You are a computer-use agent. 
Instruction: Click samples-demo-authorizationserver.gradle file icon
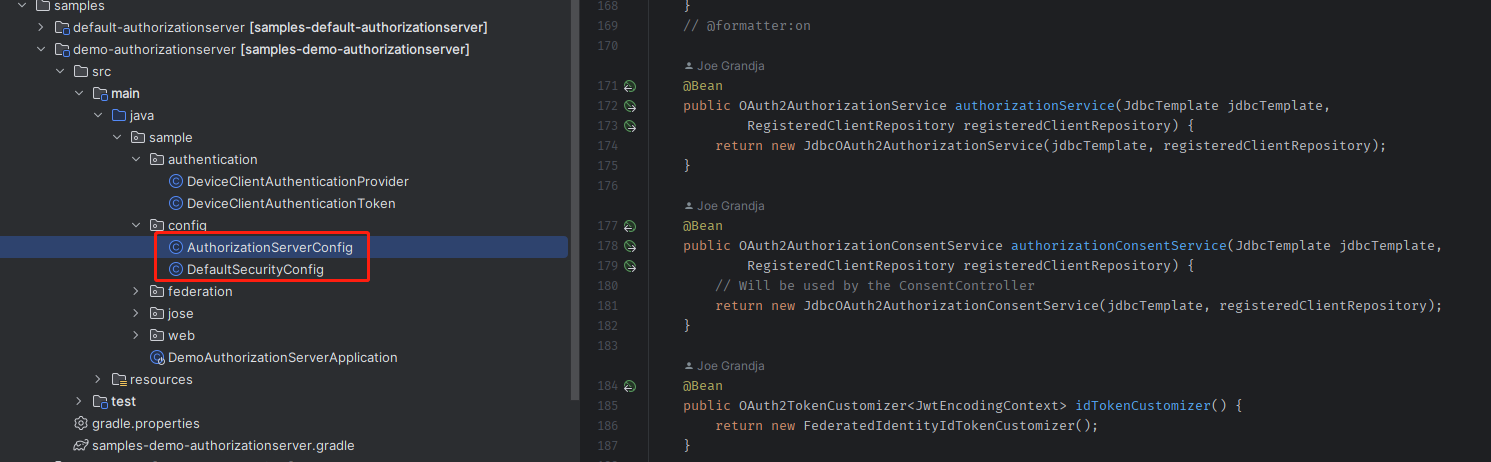click(x=81, y=445)
